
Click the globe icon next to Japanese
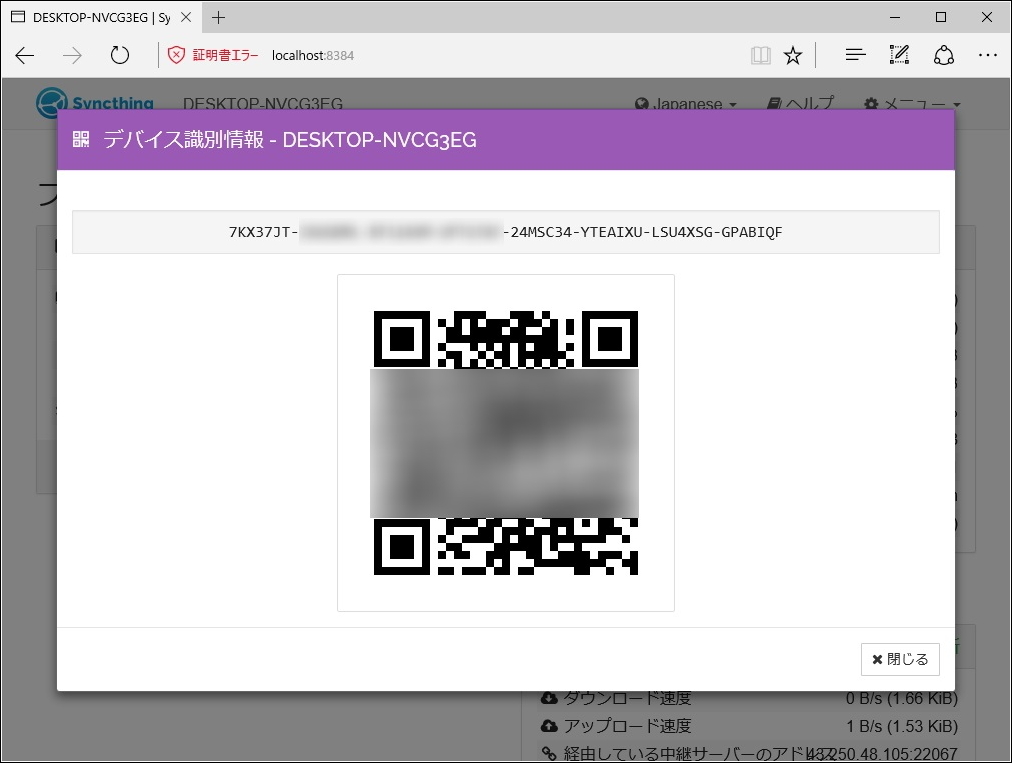(639, 103)
